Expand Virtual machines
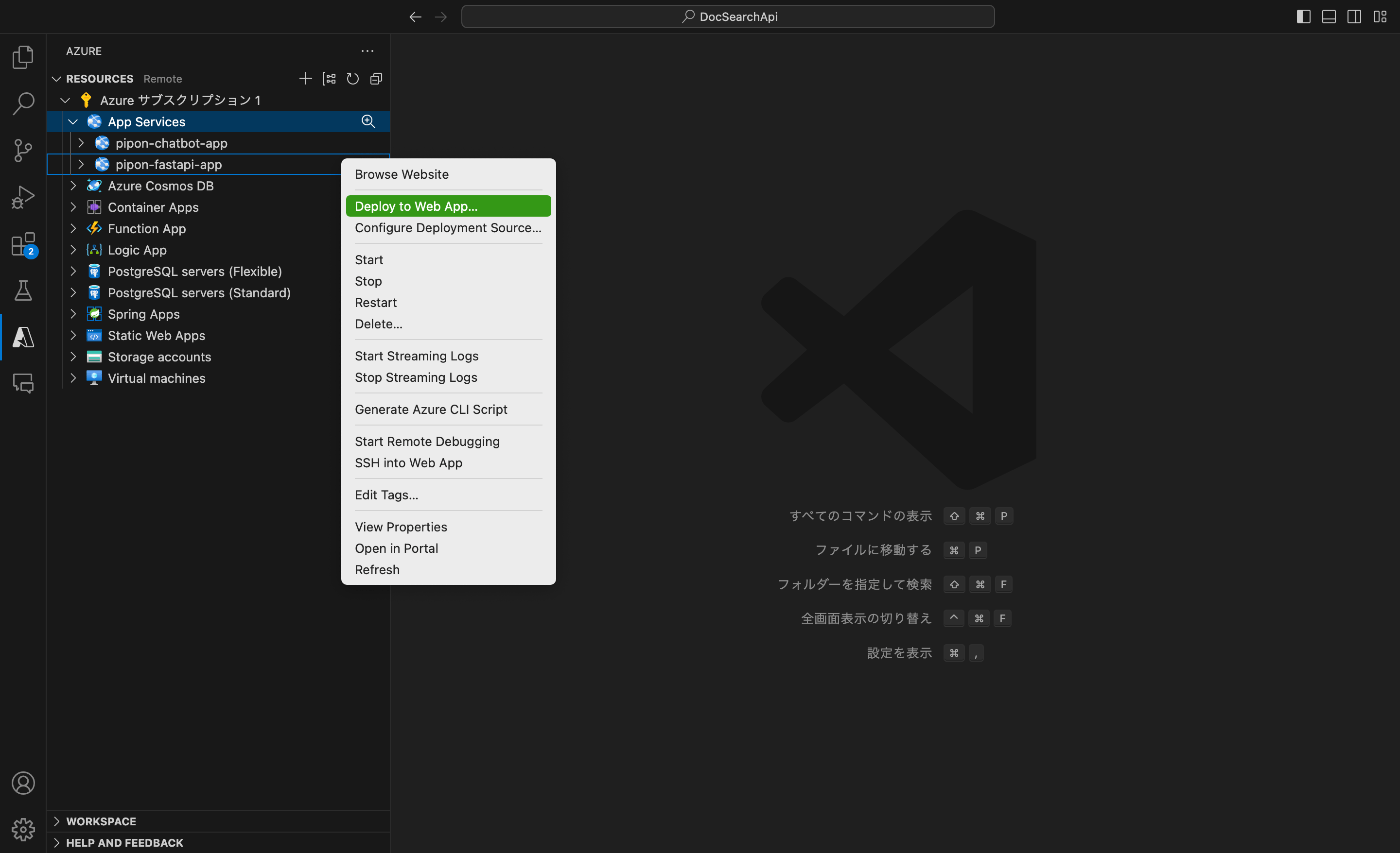The height and width of the screenshot is (853, 1400). pyautogui.click(x=73, y=378)
